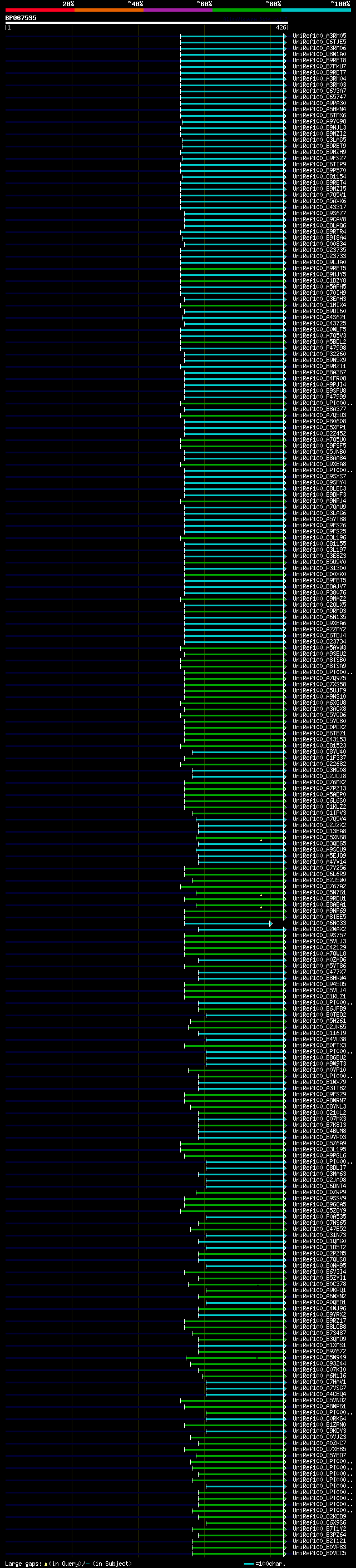Click the white query sequence bar
The height and width of the screenshot is (1568, 356).
tap(147, 22)
